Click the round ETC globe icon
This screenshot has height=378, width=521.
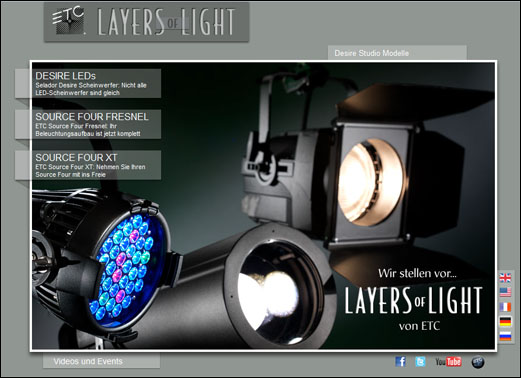point(478,362)
